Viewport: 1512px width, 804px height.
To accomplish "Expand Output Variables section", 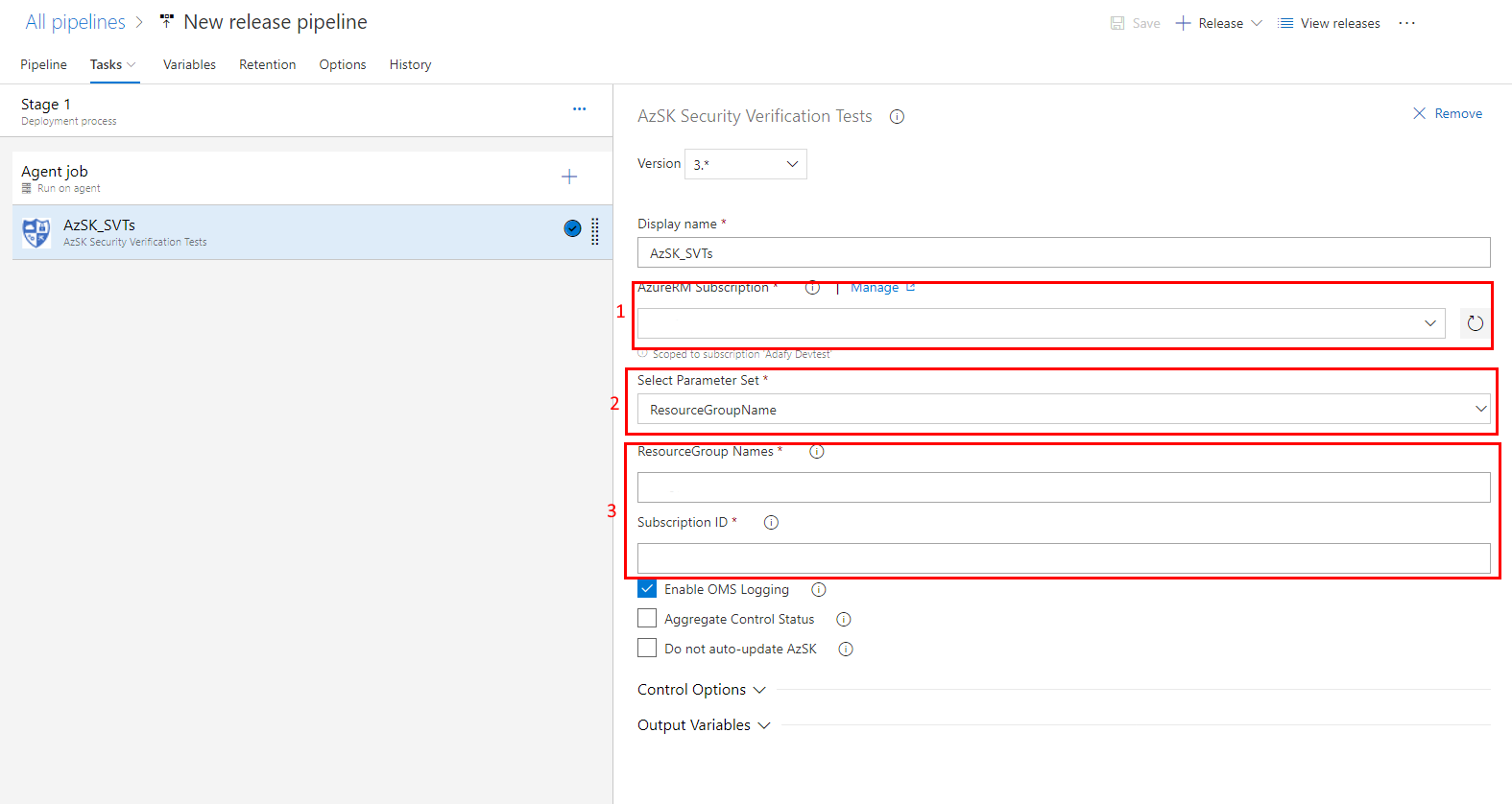I will pyautogui.click(x=704, y=725).
